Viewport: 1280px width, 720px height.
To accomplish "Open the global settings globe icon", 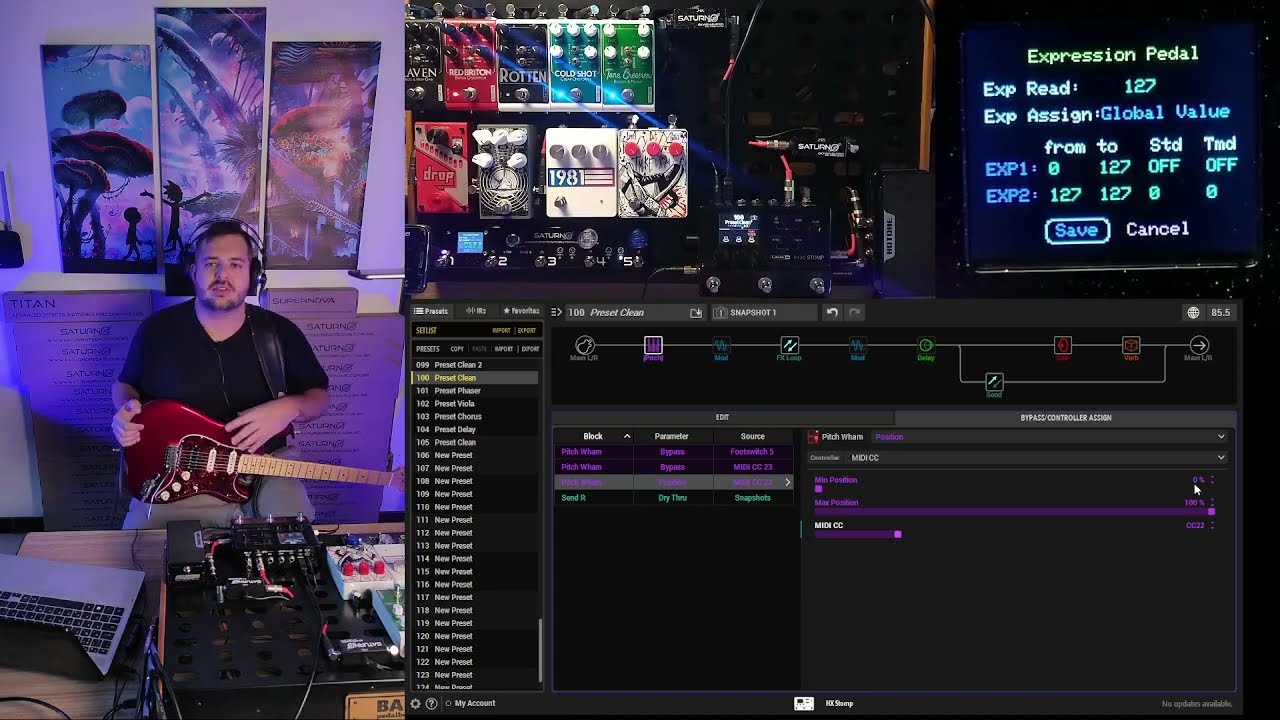I will tap(1193, 313).
